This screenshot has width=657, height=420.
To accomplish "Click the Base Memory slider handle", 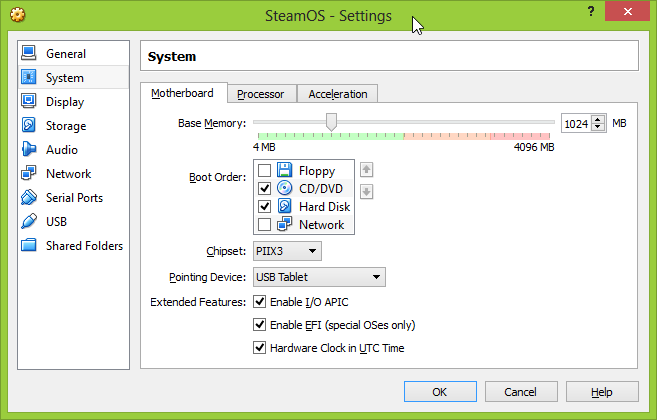I will [331, 122].
